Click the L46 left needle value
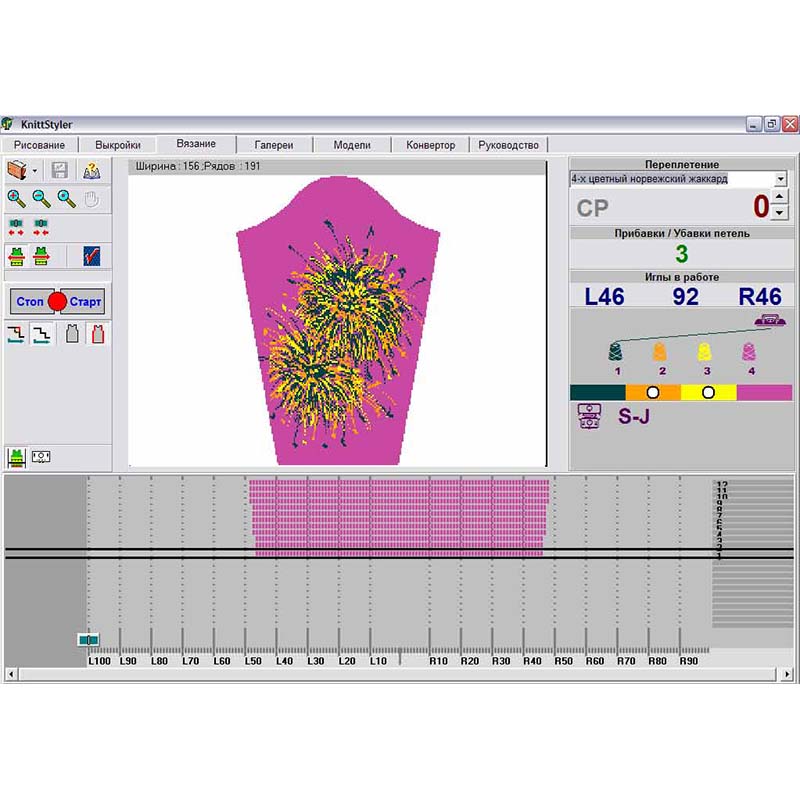 click(x=605, y=296)
